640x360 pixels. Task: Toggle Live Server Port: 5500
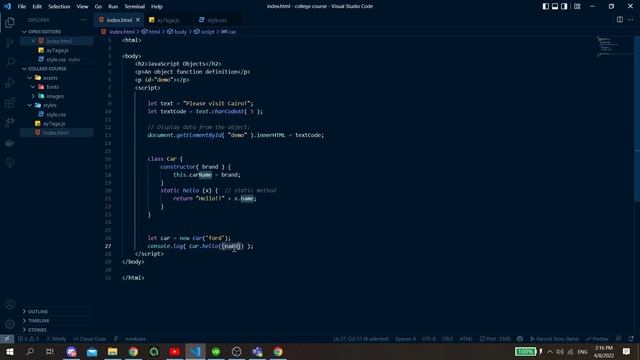tap(495, 339)
